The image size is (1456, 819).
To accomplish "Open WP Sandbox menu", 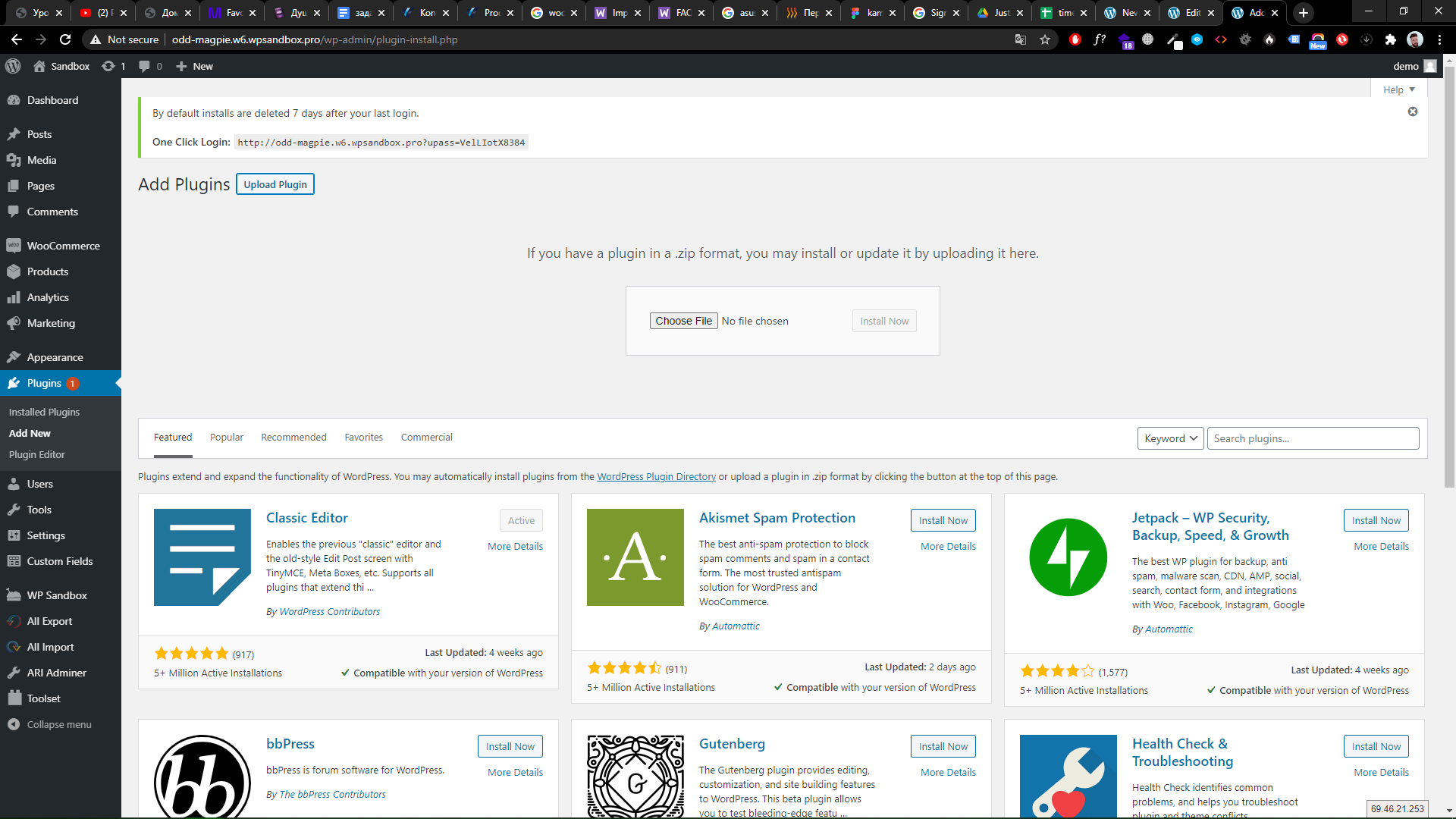I will click(x=57, y=595).
